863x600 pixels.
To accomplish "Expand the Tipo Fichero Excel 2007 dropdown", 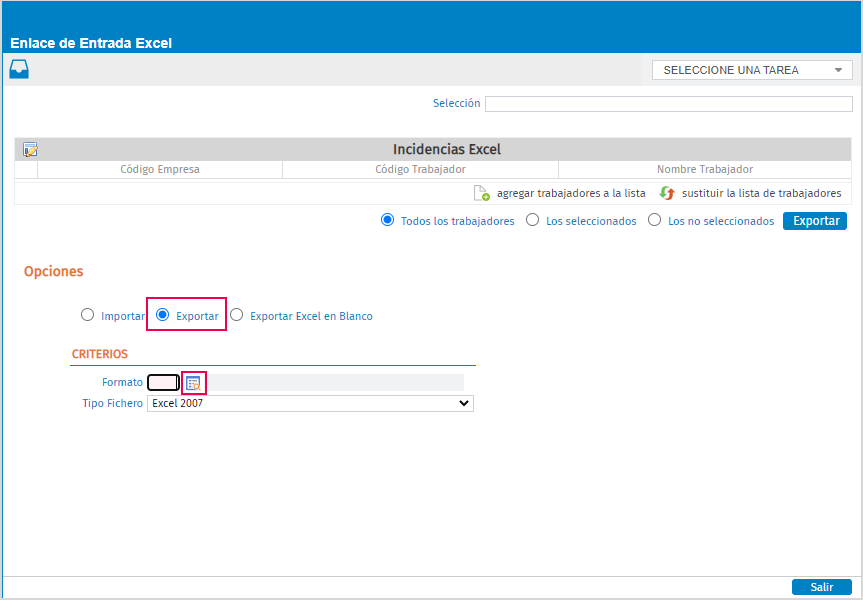I will pos(310,403).
